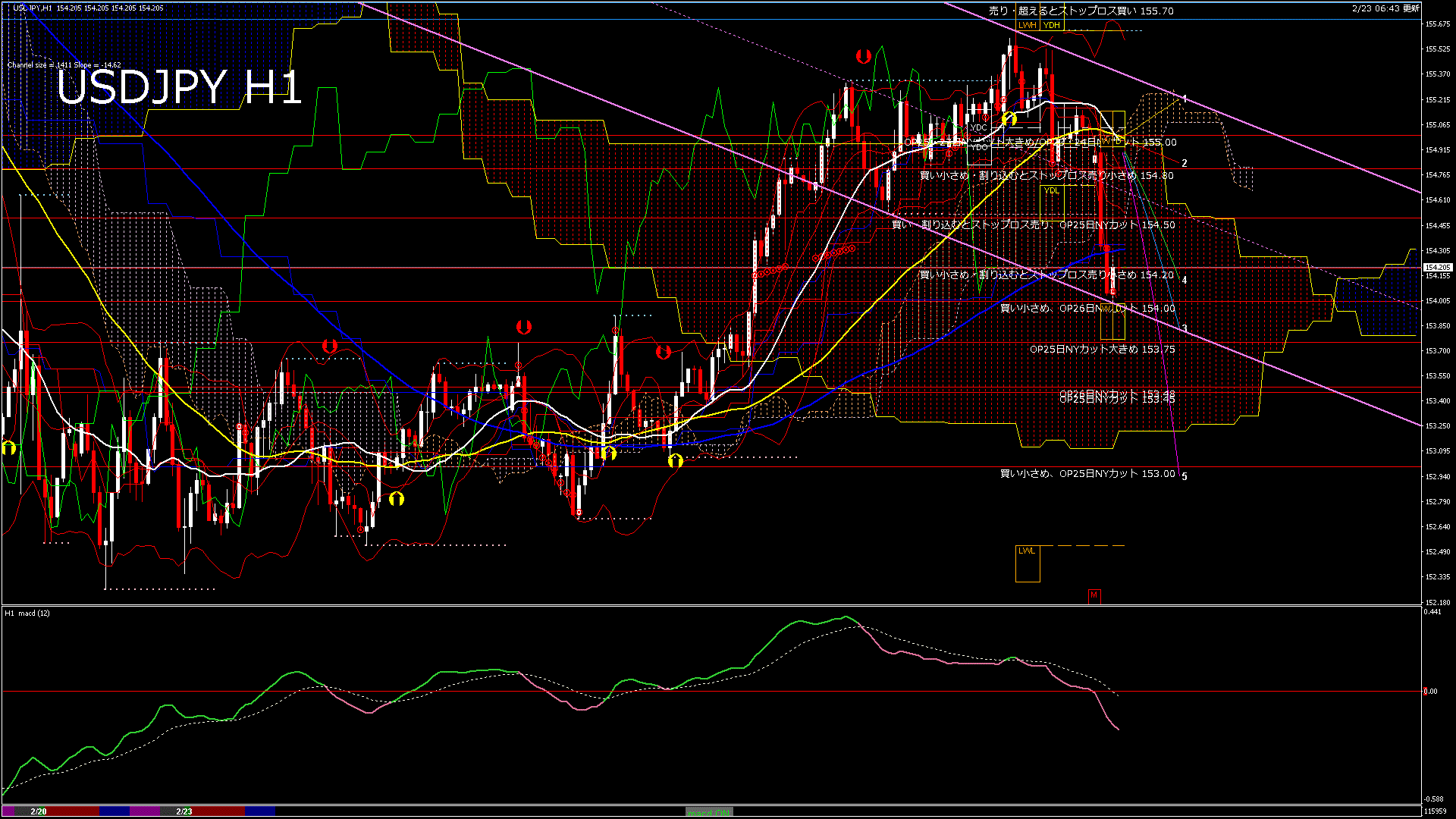Viewport: 1456px width, 819px height.
Task: Select the yellow omega marker at the far left edge
Action: pyautogui.click(x=11, y=447)
